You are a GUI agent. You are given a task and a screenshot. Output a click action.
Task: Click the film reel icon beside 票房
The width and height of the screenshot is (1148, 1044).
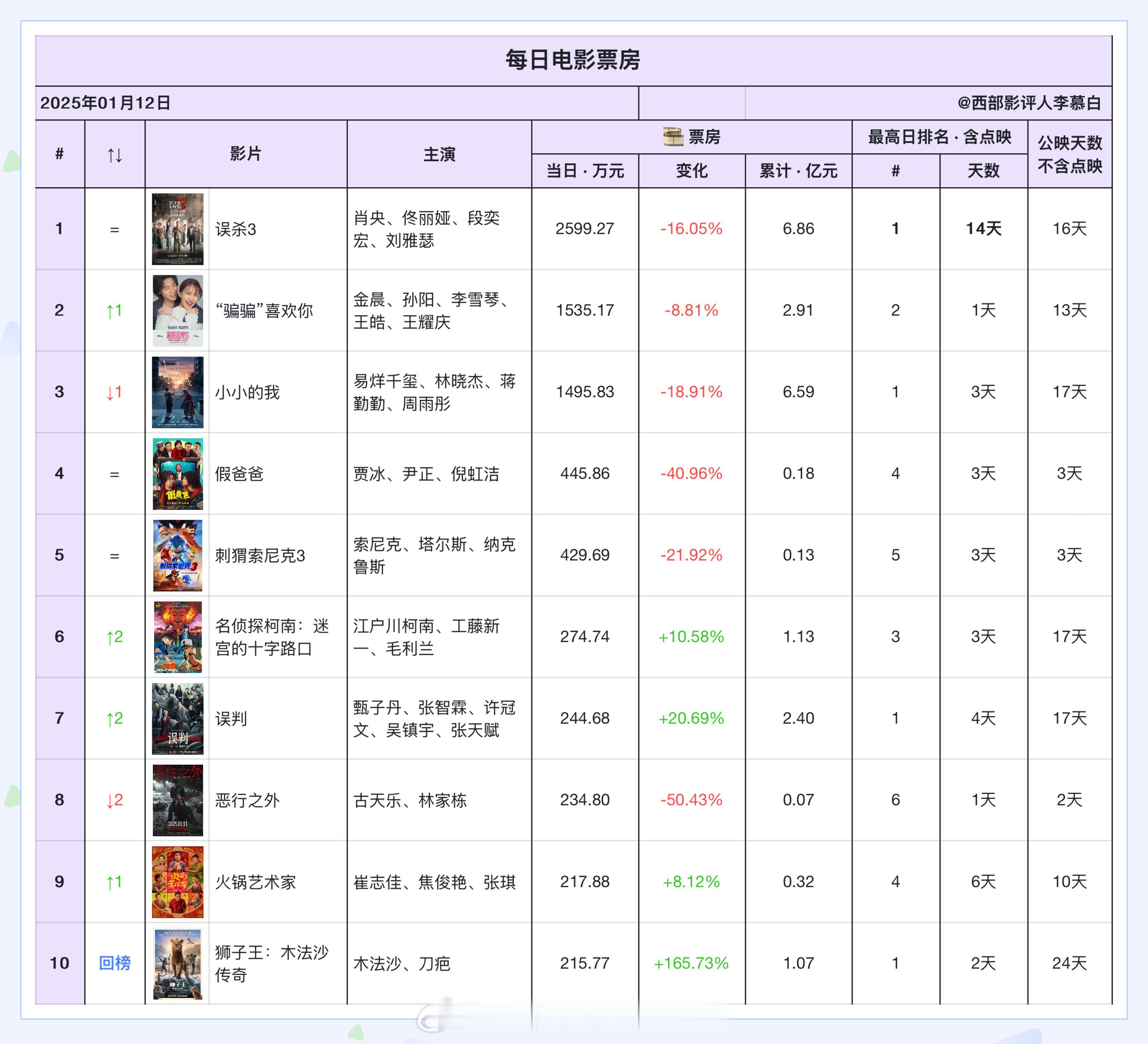click(673, 136)
